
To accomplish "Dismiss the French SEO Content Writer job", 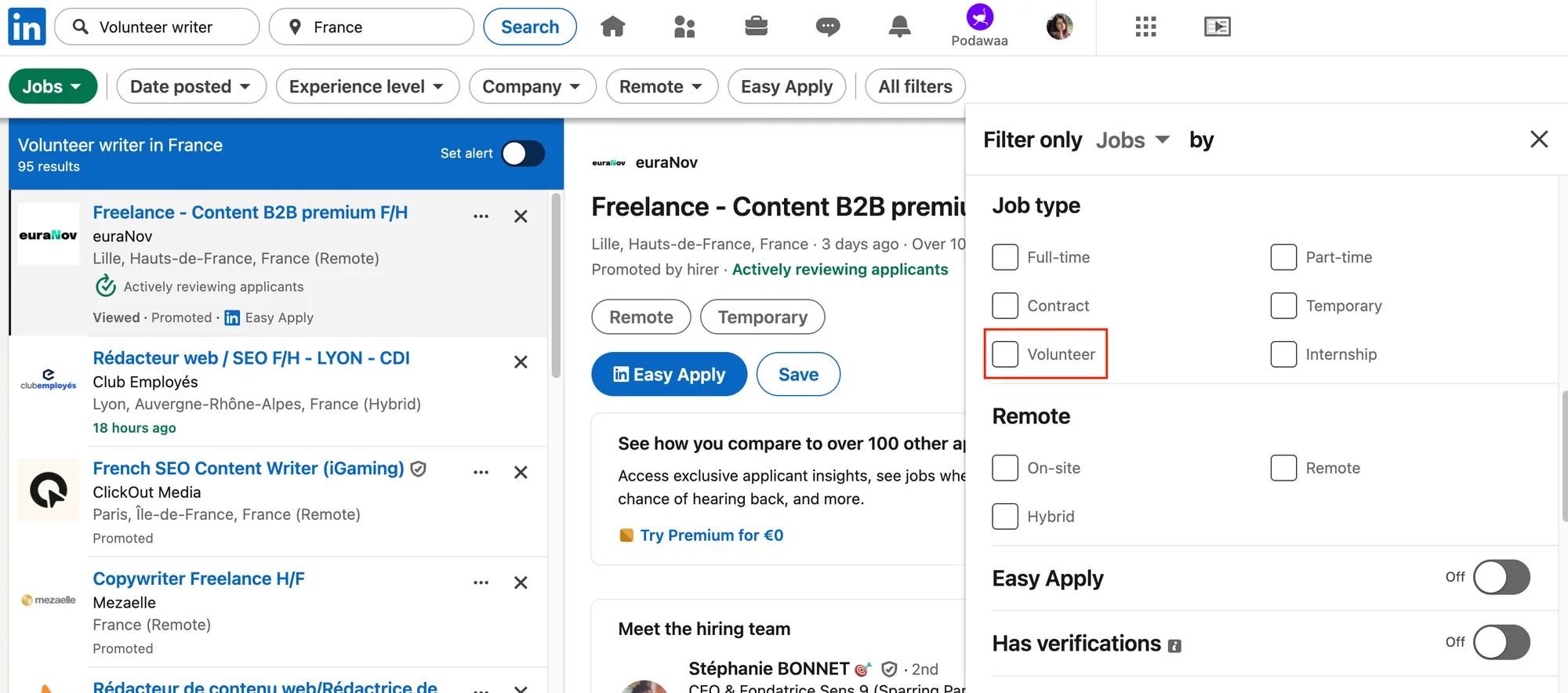I will click(521, 473).
